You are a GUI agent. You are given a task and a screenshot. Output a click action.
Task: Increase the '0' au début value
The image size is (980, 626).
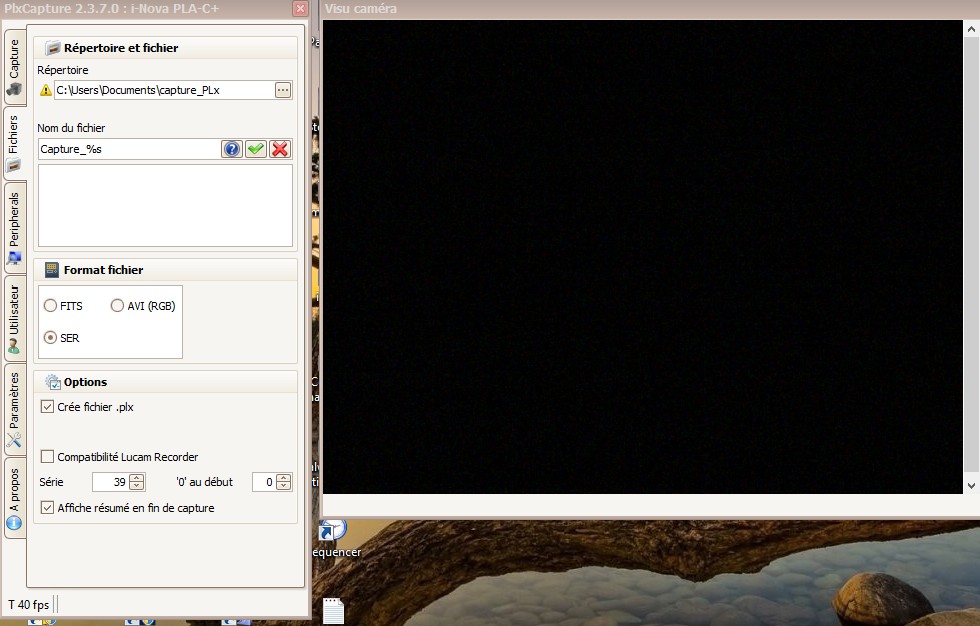coord(284,478)
